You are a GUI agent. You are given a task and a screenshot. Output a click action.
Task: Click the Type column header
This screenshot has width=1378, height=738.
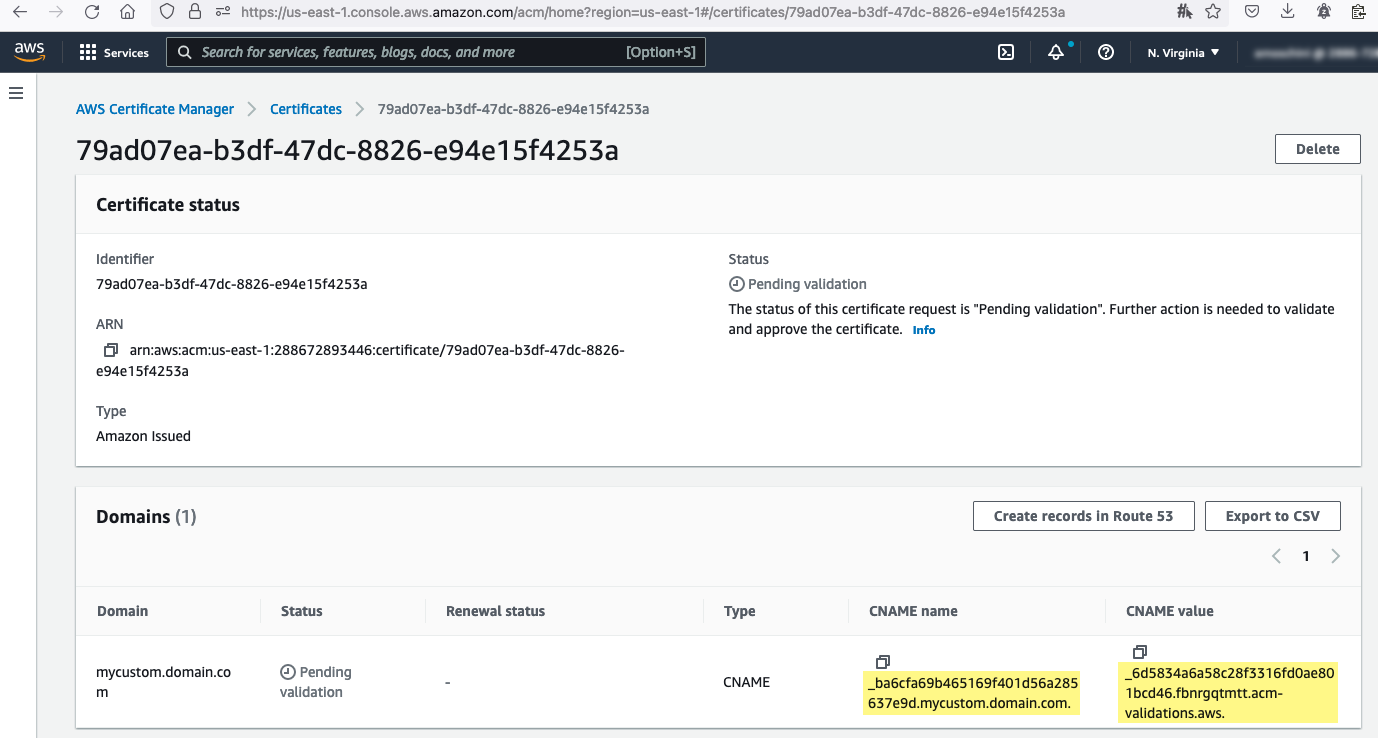(739, 611)
